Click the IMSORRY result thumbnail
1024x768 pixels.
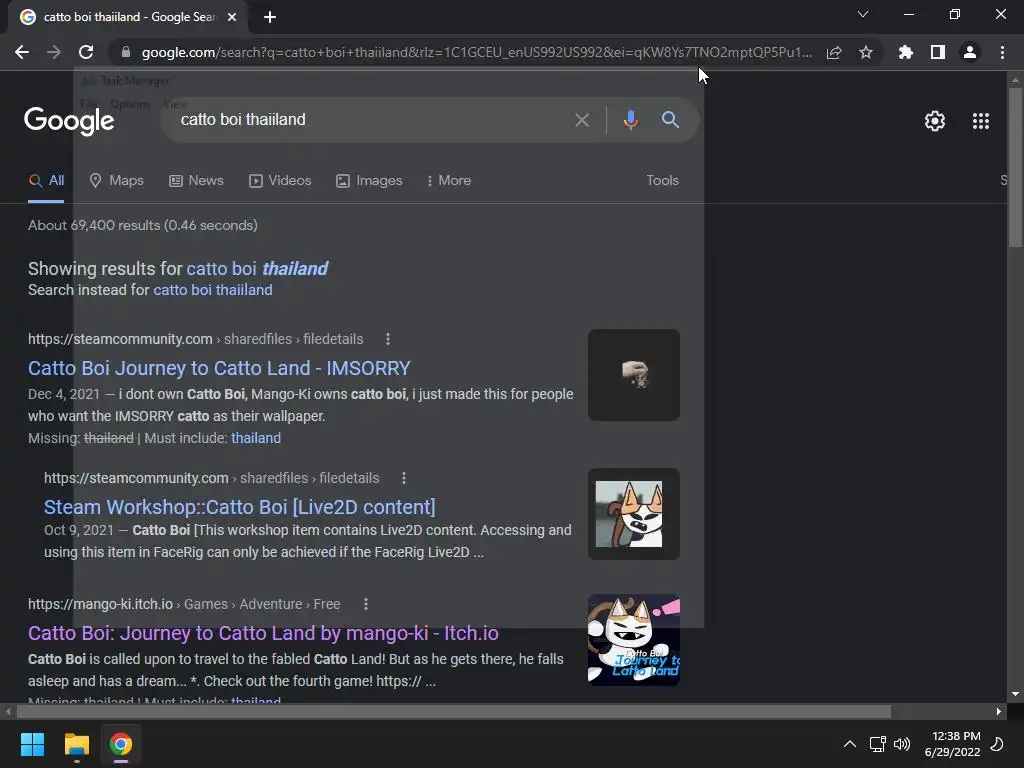(633, 375)
